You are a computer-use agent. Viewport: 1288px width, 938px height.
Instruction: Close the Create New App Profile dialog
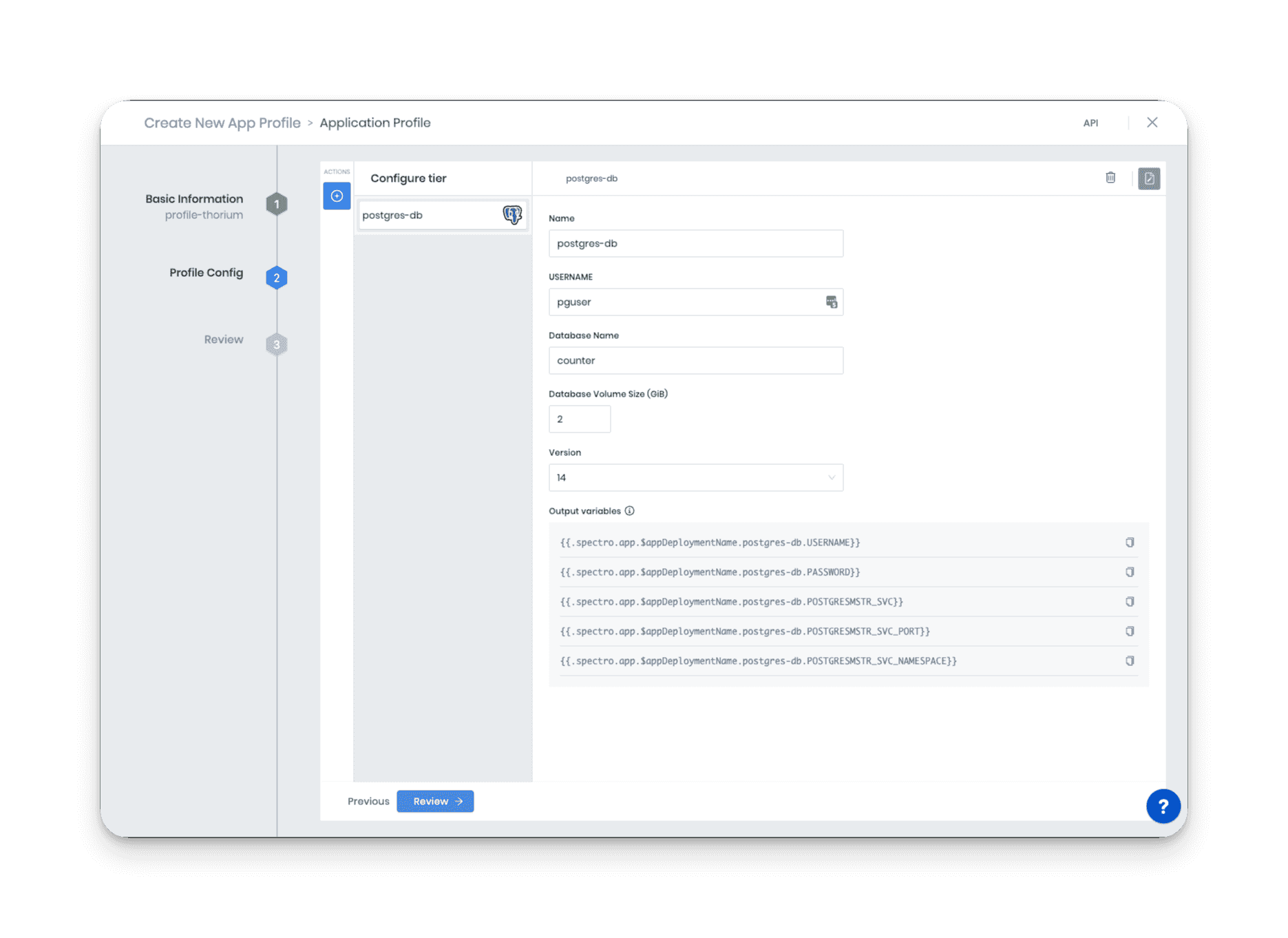(1152, 123)
